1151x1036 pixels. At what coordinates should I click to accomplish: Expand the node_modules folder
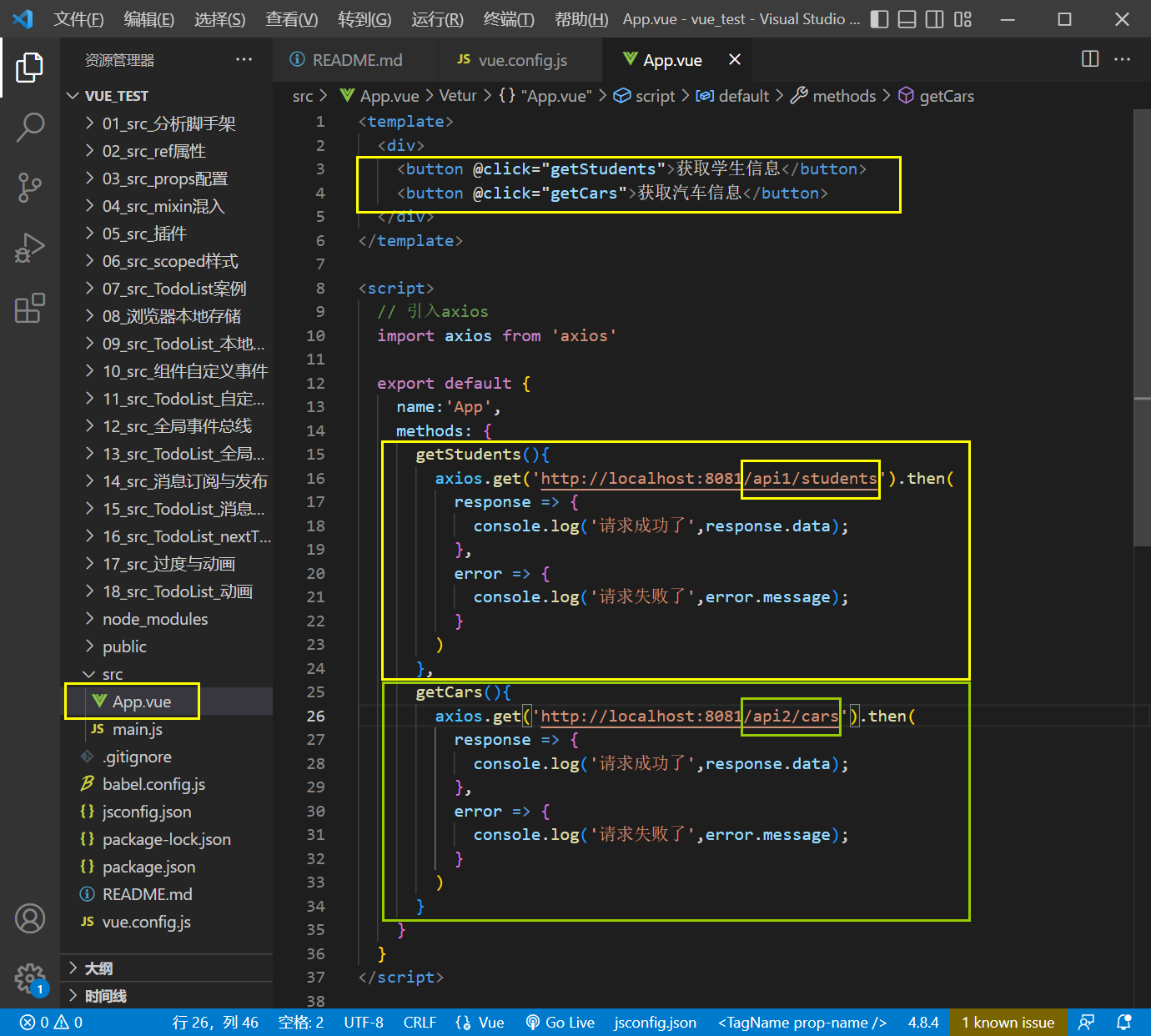[167, 619]
